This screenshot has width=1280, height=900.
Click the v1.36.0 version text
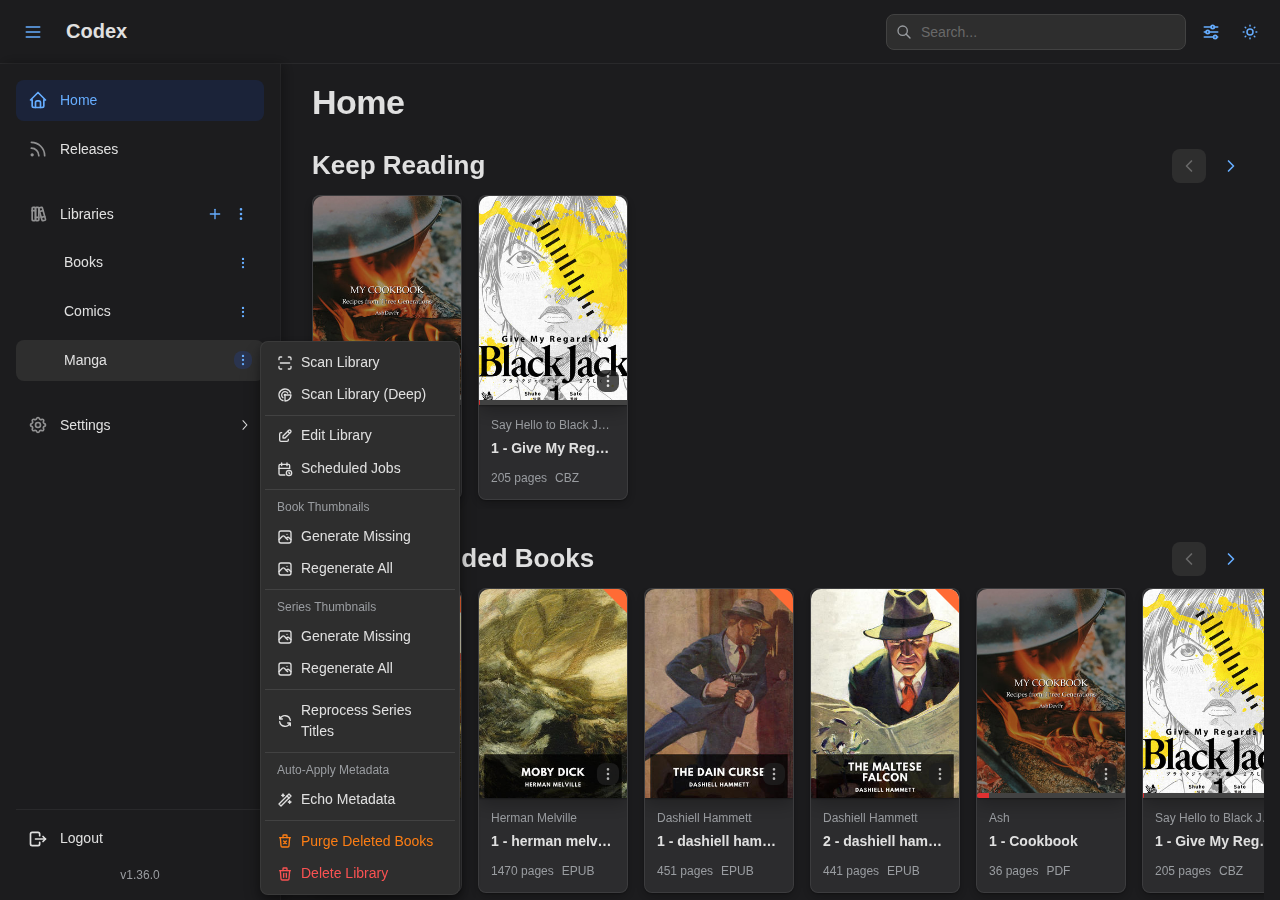click(140, 875)
